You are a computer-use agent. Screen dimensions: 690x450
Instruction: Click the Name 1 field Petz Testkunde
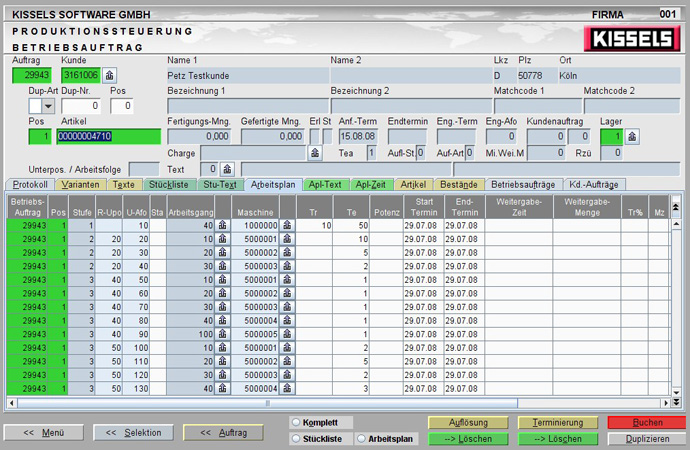click(248, 76)
